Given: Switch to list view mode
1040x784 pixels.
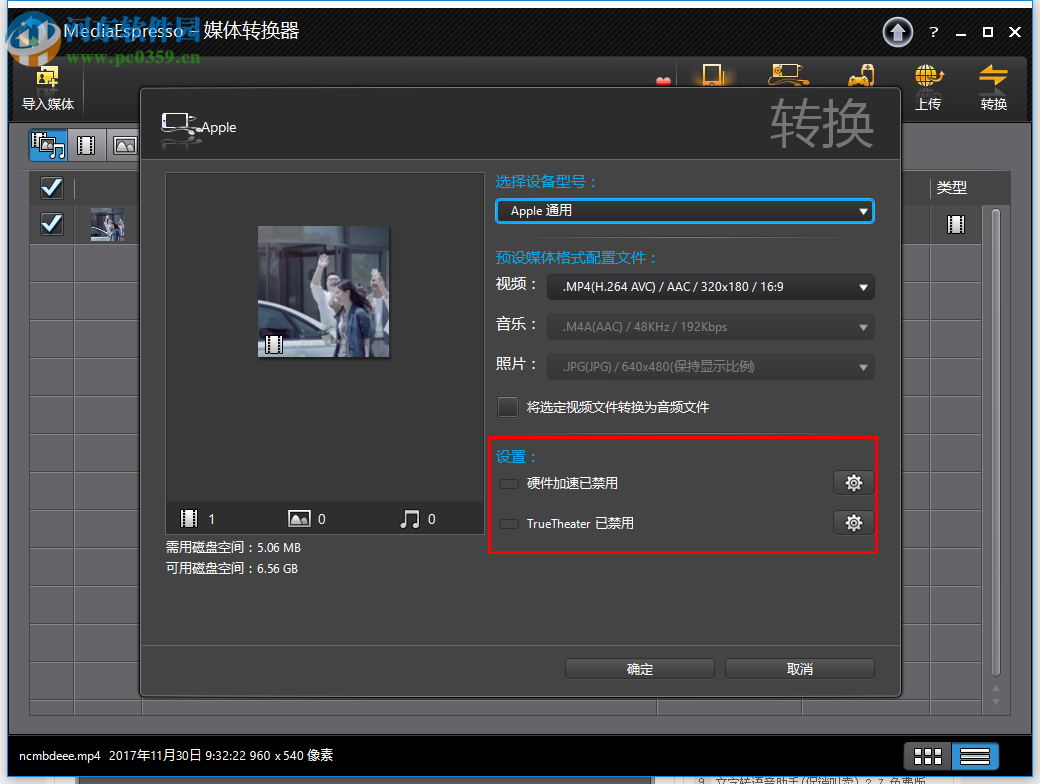Looking at the screenshot, I should (974, 757).
